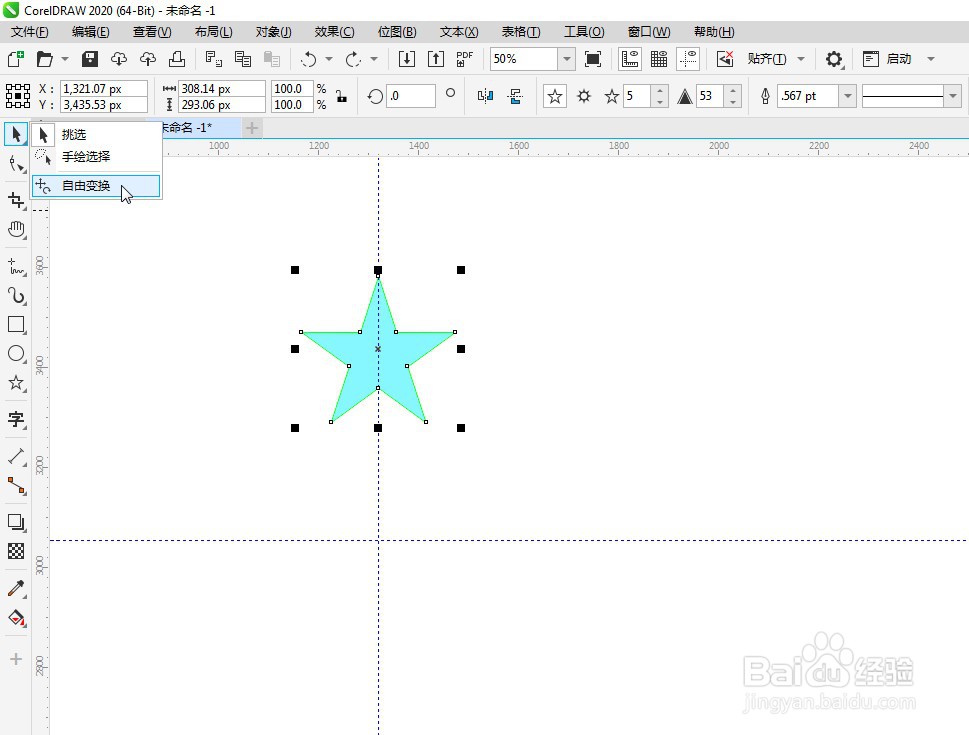Increase the sharpness value stepper
This screenshot has height=735, width=969.
[x=732, y=91]
